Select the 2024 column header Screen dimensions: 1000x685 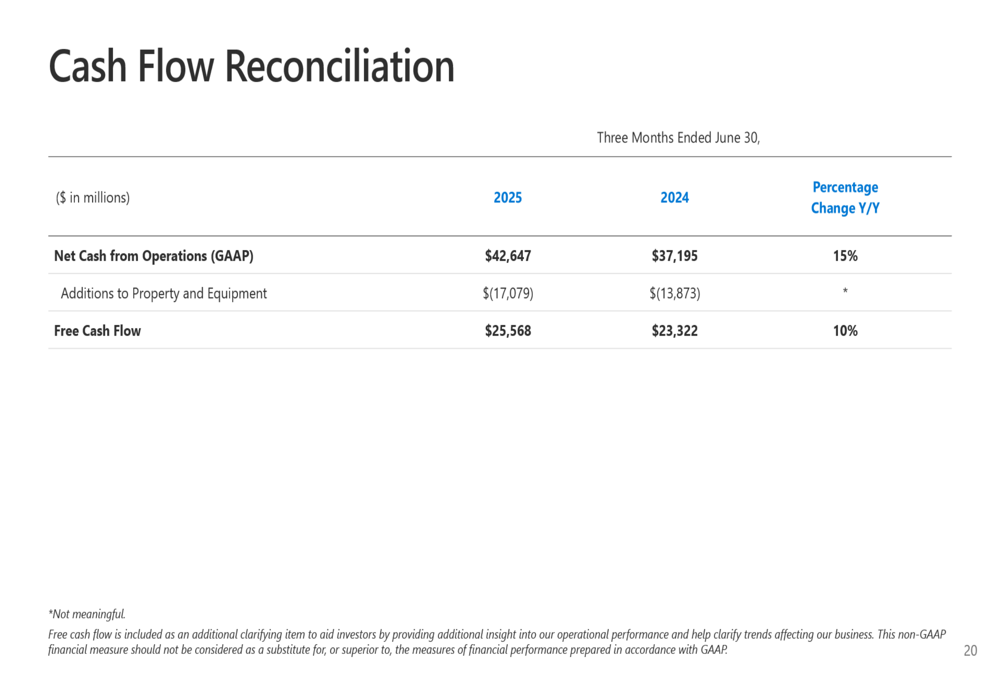point(674,198)
